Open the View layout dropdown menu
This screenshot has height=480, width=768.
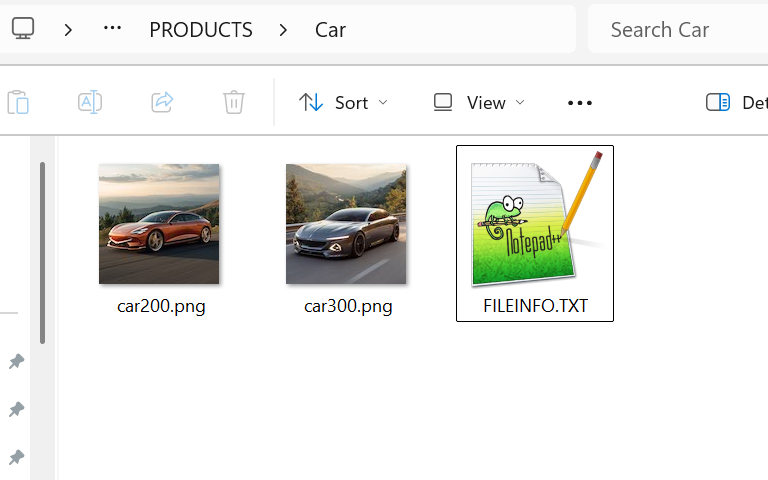coord(479,102)
